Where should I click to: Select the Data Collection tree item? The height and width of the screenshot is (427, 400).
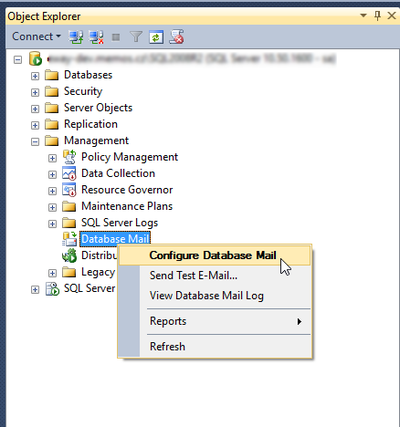pos(118,173)
